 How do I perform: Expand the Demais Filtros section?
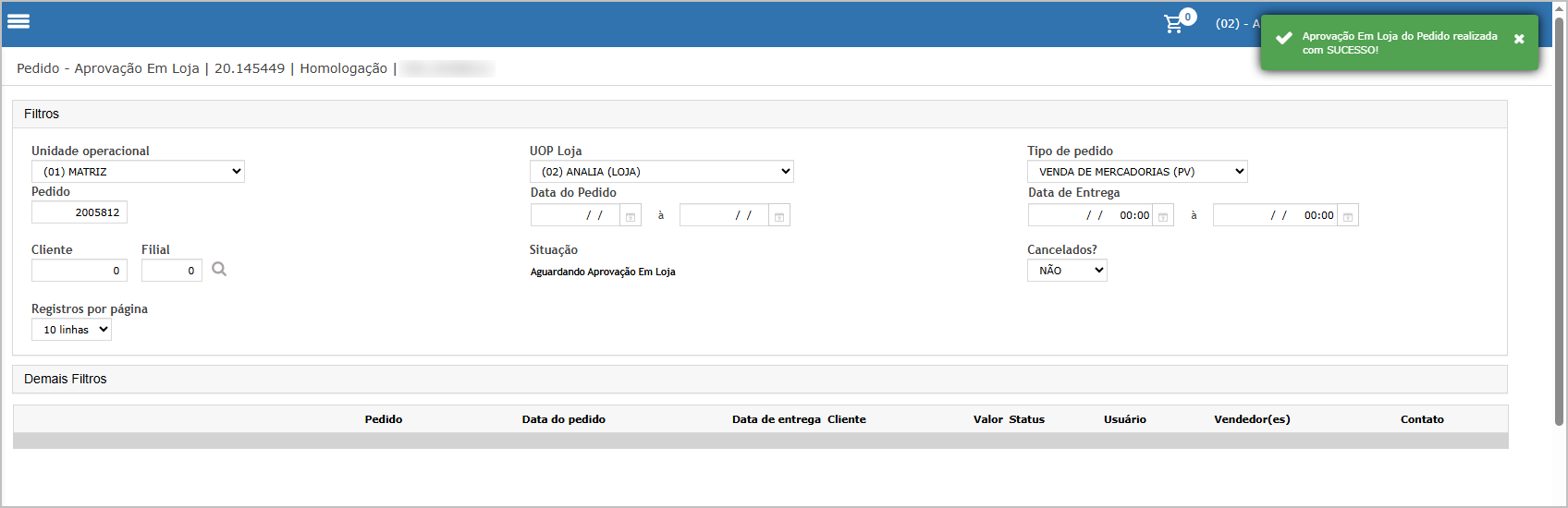click(759, 379)
